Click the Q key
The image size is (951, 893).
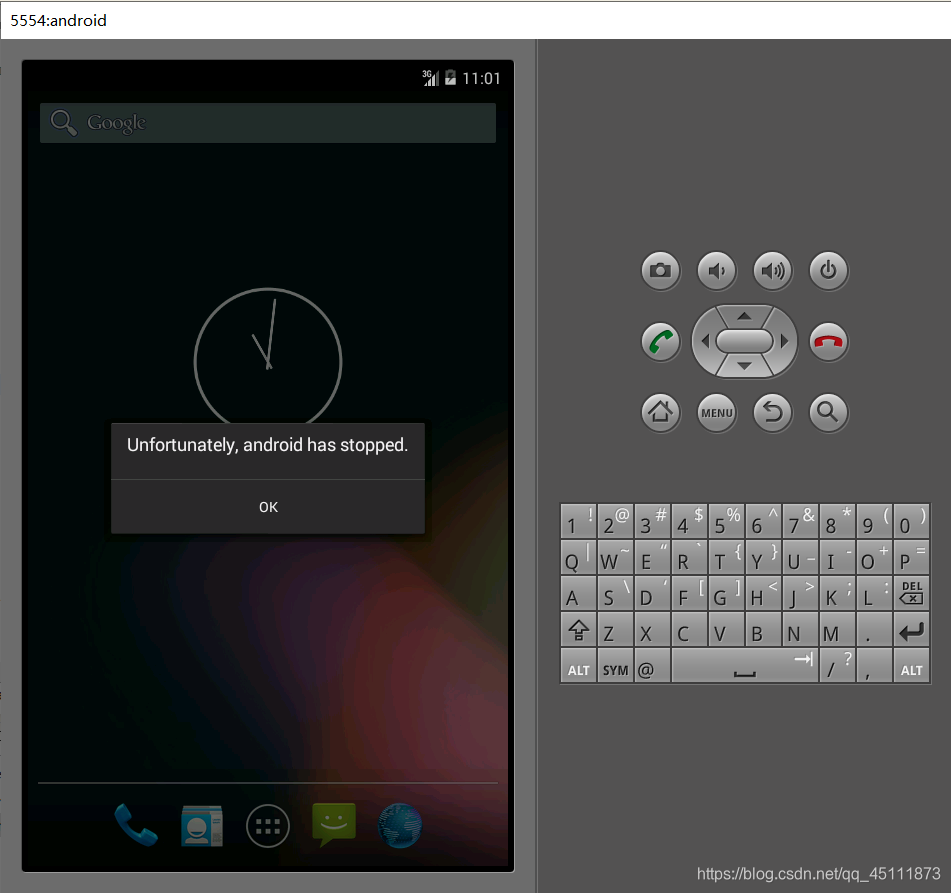pyautogui.click(x=578, y=557)
